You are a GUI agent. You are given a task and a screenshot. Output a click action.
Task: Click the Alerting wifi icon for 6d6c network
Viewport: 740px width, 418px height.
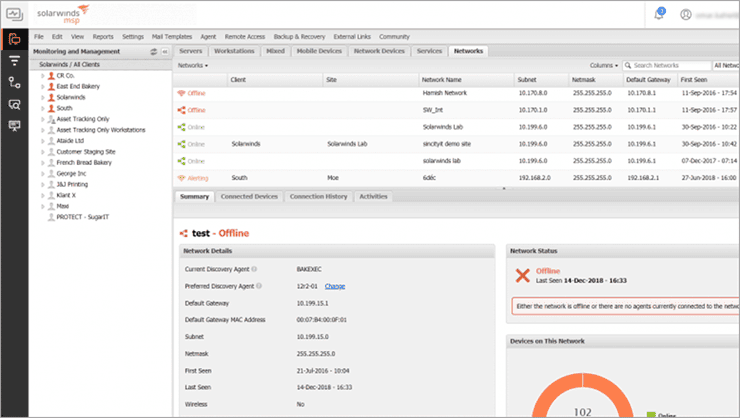181,178
